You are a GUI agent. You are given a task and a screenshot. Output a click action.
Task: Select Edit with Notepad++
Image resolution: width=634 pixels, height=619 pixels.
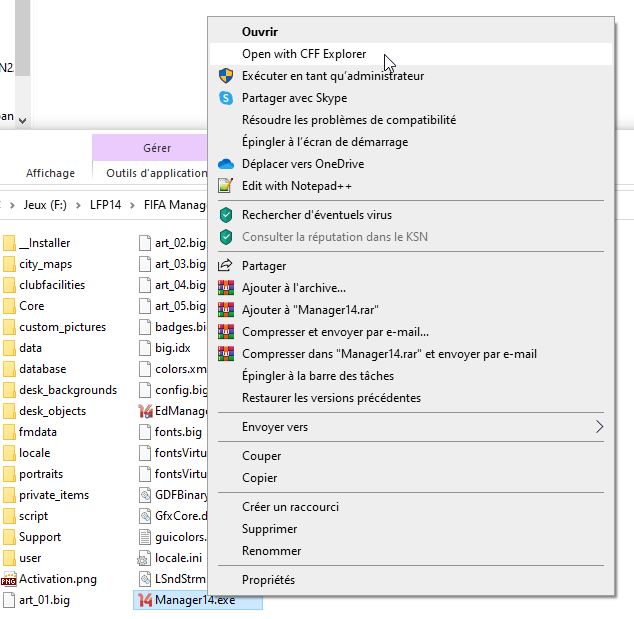(411, 186)
